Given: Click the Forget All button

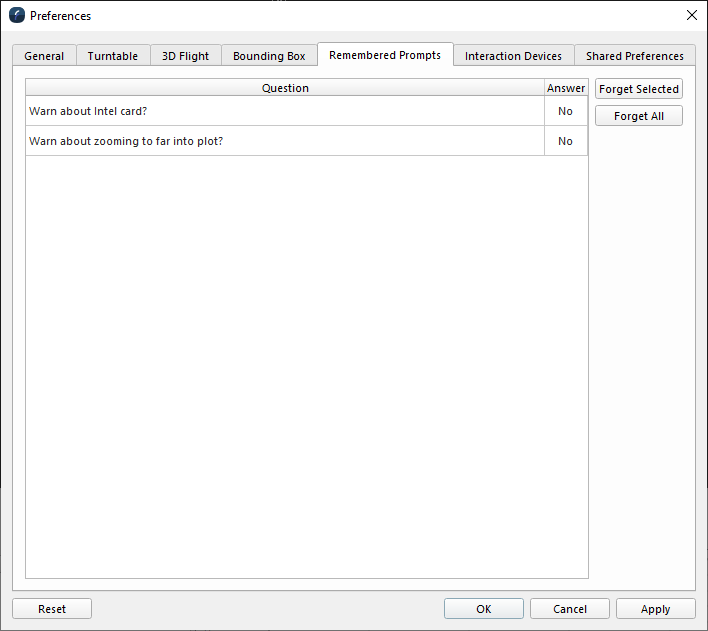Looking at the screenshot, I should tap(638, 116).
